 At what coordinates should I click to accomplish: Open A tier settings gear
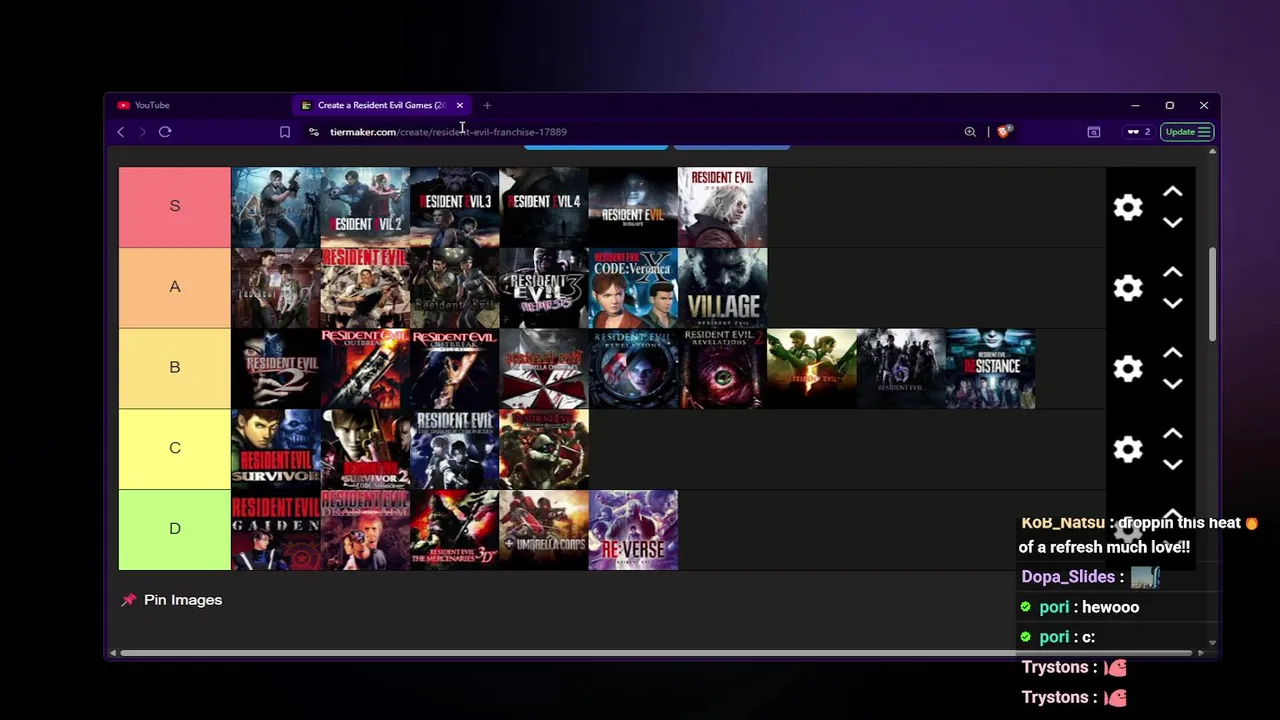[1128, 288]
